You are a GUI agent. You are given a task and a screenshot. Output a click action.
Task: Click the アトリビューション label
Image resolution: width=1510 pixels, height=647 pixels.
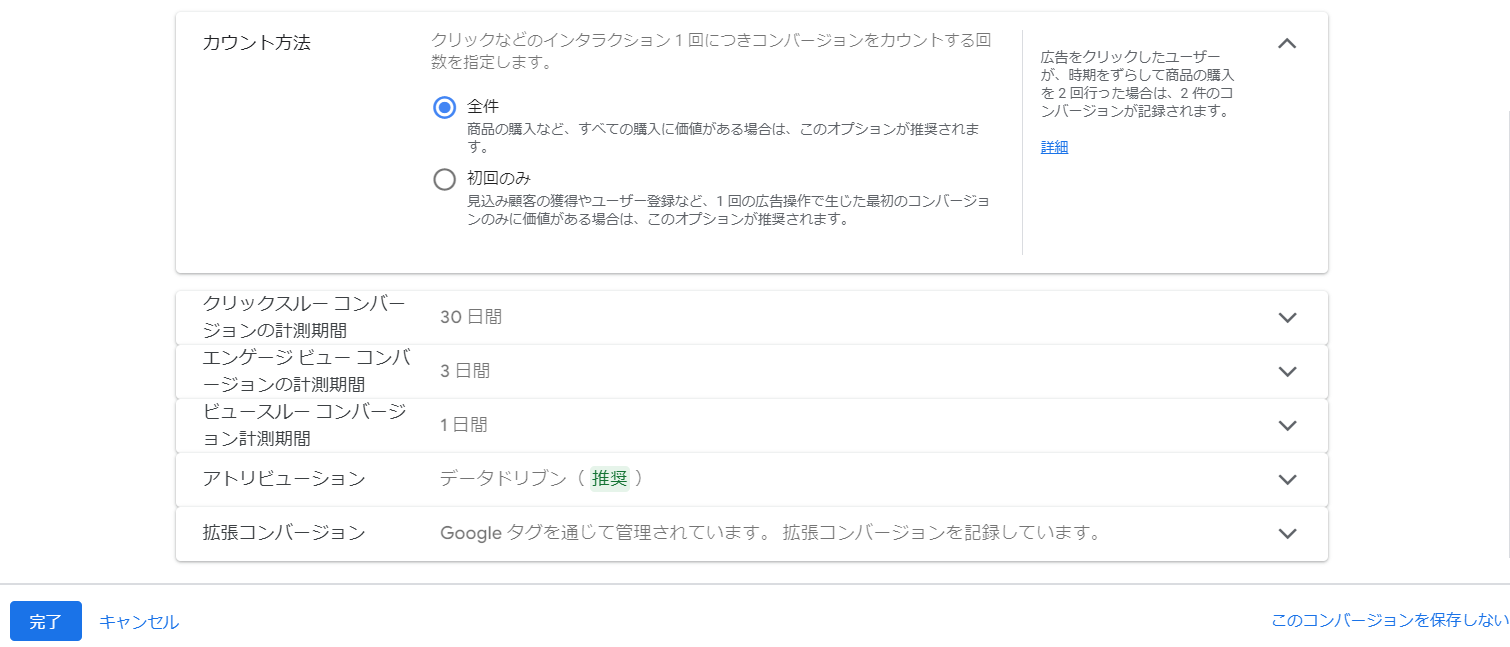(x=284, y=479)
